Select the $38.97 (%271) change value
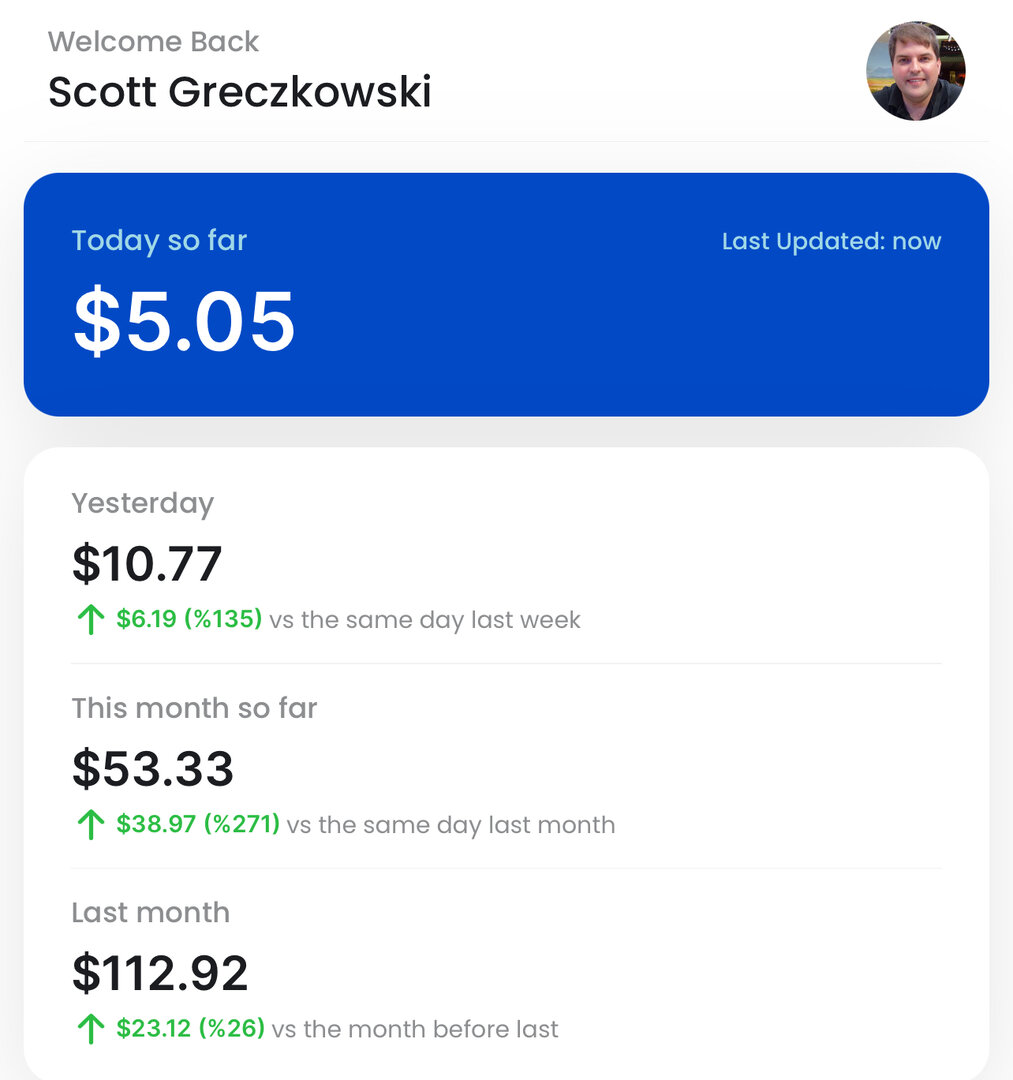The width and height of the screenshot is (1013, 1080). pos(198,824)
